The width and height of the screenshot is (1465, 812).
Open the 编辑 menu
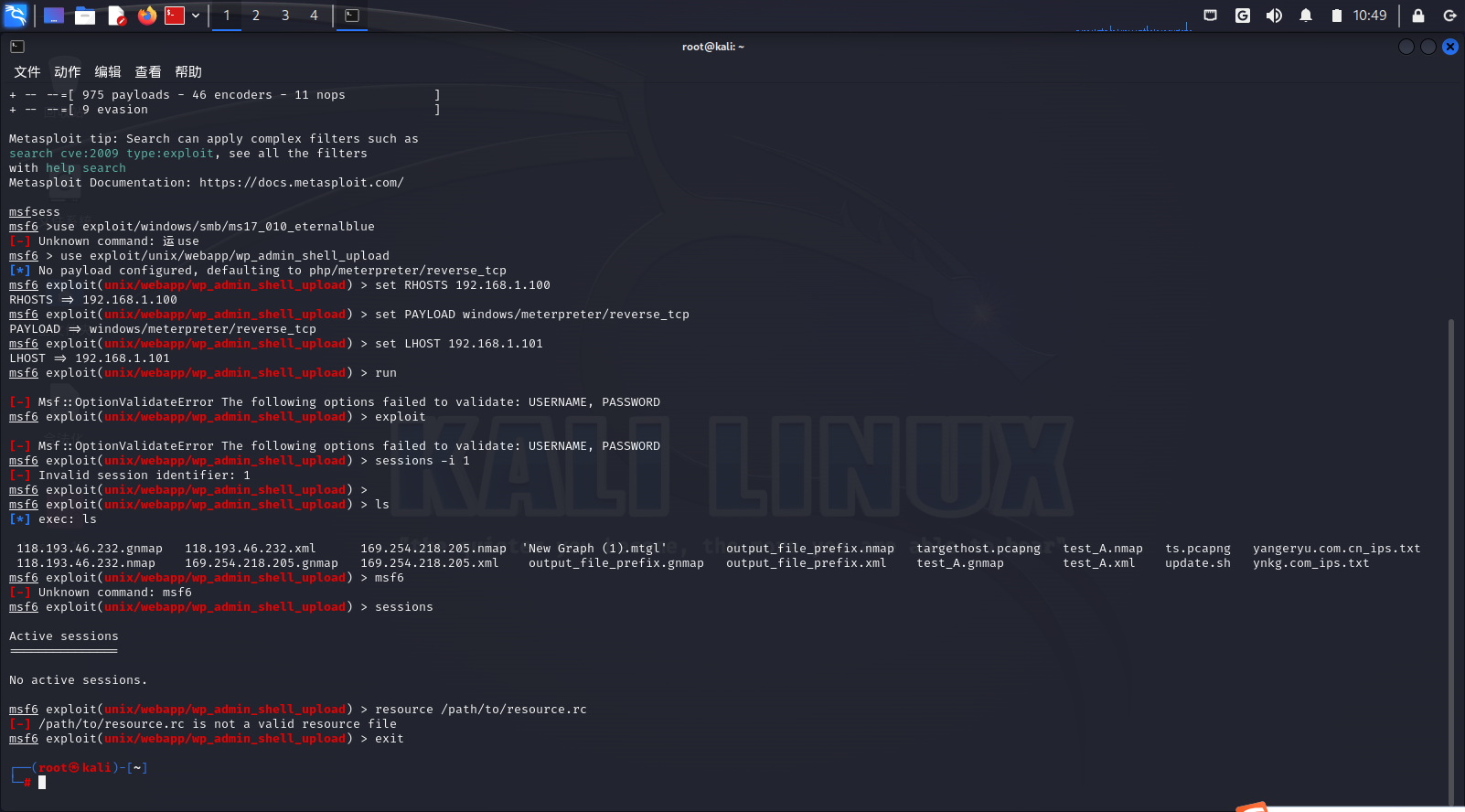tap(108, 72)
